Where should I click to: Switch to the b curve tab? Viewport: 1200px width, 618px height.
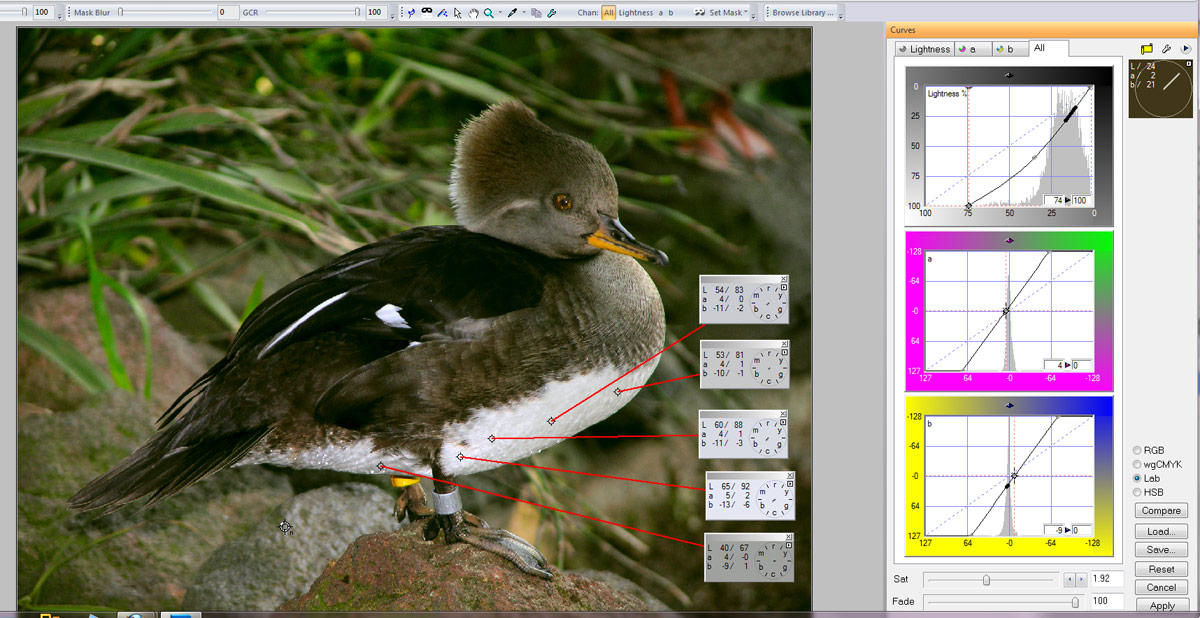[1010, 49]
